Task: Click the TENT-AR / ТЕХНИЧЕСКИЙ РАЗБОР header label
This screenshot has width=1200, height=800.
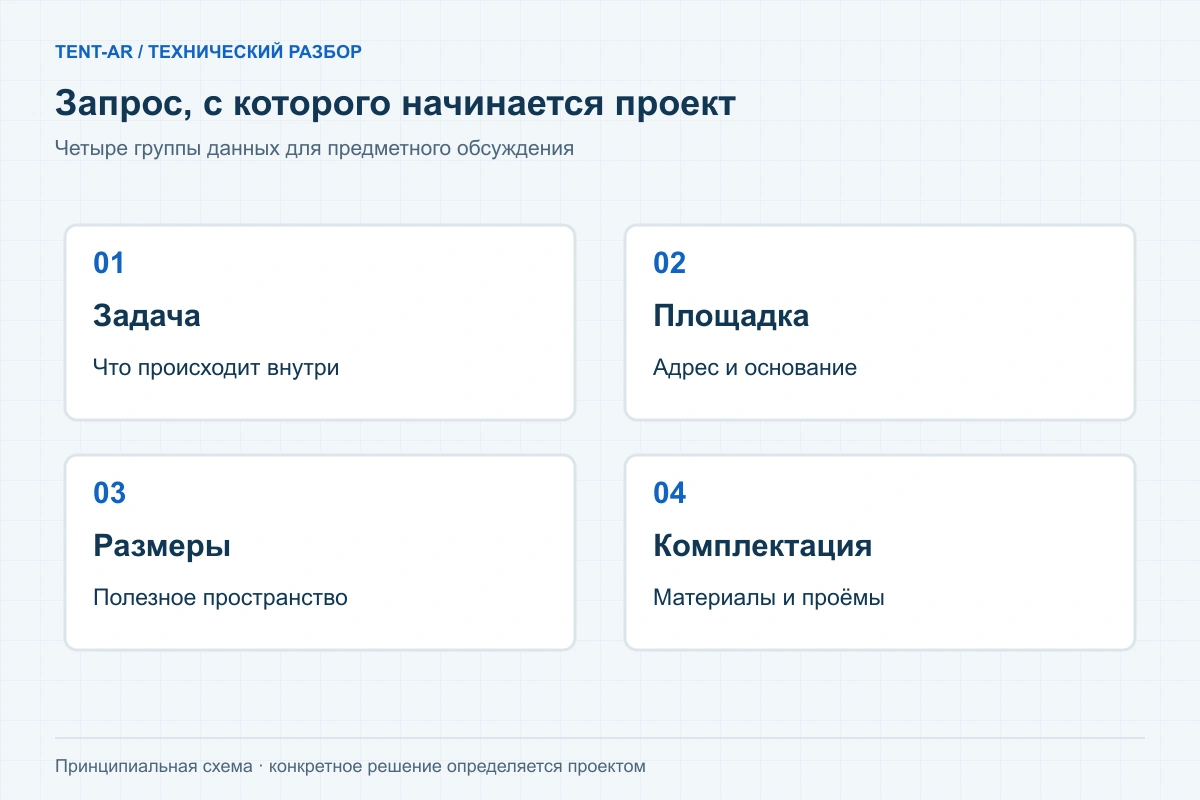Action: point(208,52)
